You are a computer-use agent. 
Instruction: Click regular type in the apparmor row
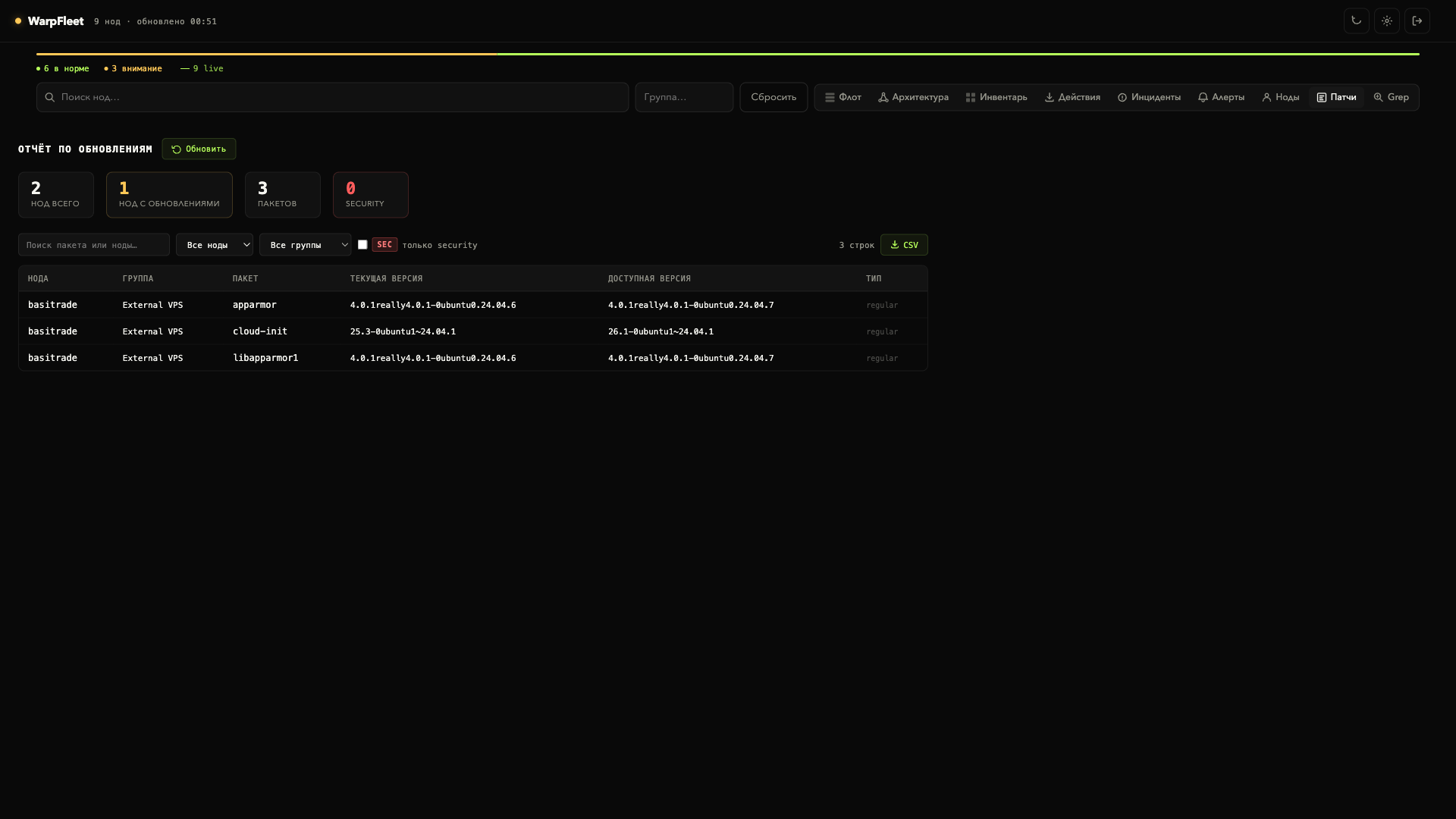882,305
